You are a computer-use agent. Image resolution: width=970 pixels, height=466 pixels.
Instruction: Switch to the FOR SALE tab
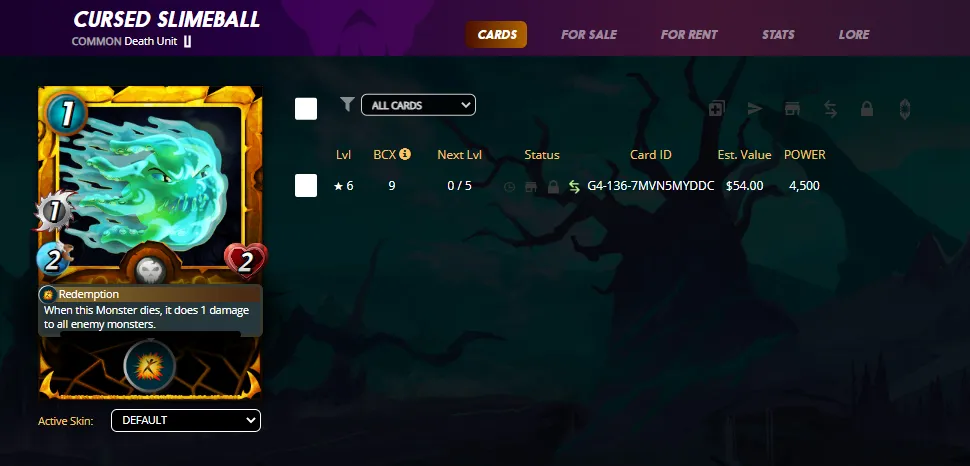coord(589,35)
